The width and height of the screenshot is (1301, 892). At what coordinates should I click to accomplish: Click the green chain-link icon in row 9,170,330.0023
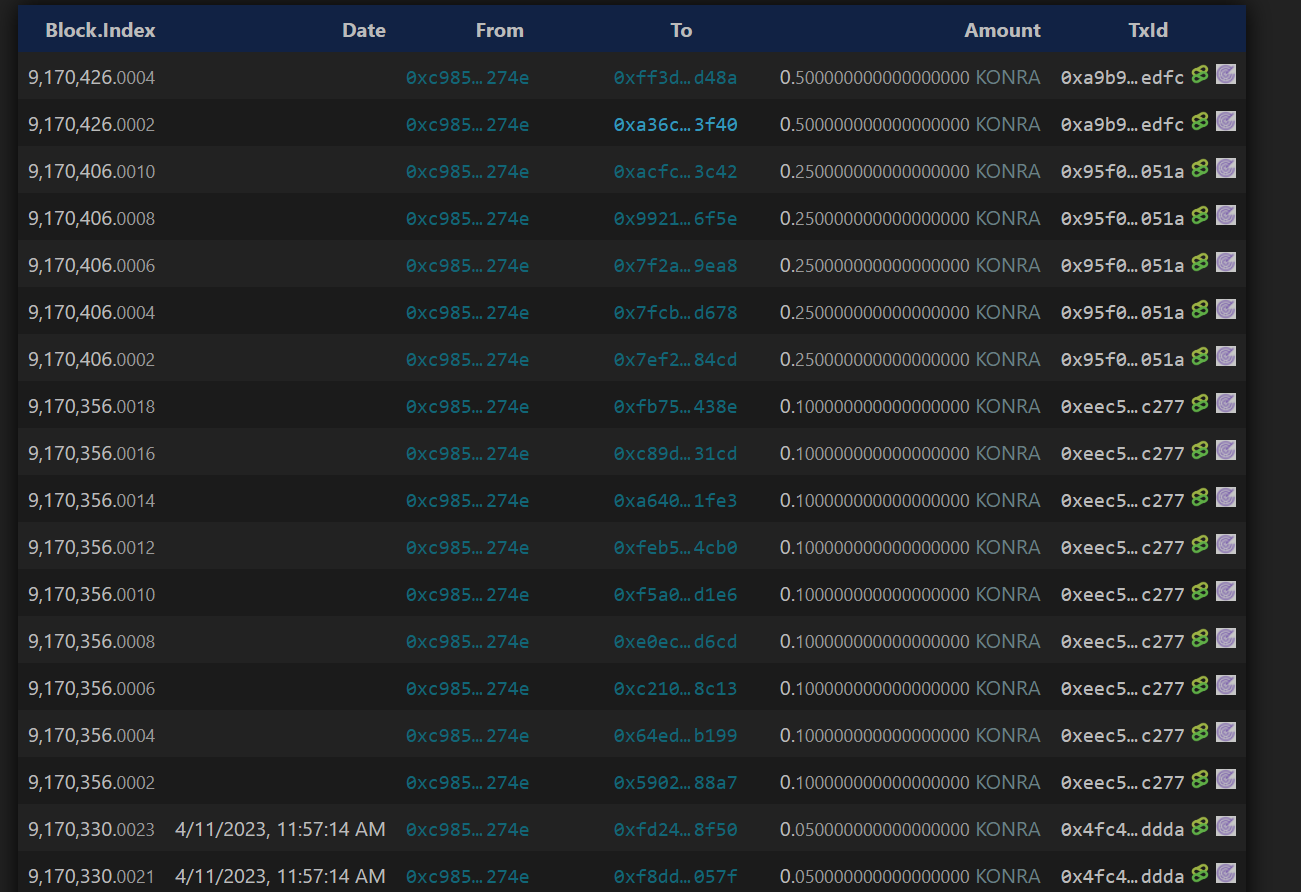pos(1200,827)
